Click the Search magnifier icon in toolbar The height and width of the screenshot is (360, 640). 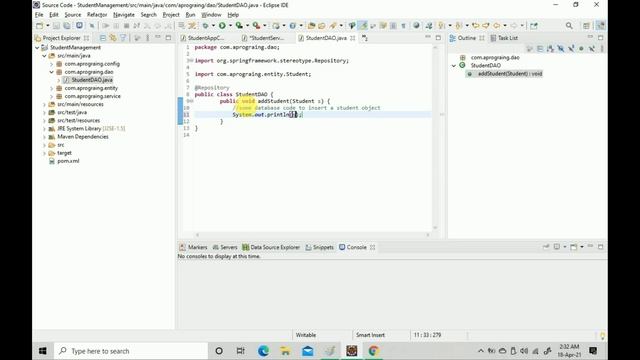coord(569,26)
